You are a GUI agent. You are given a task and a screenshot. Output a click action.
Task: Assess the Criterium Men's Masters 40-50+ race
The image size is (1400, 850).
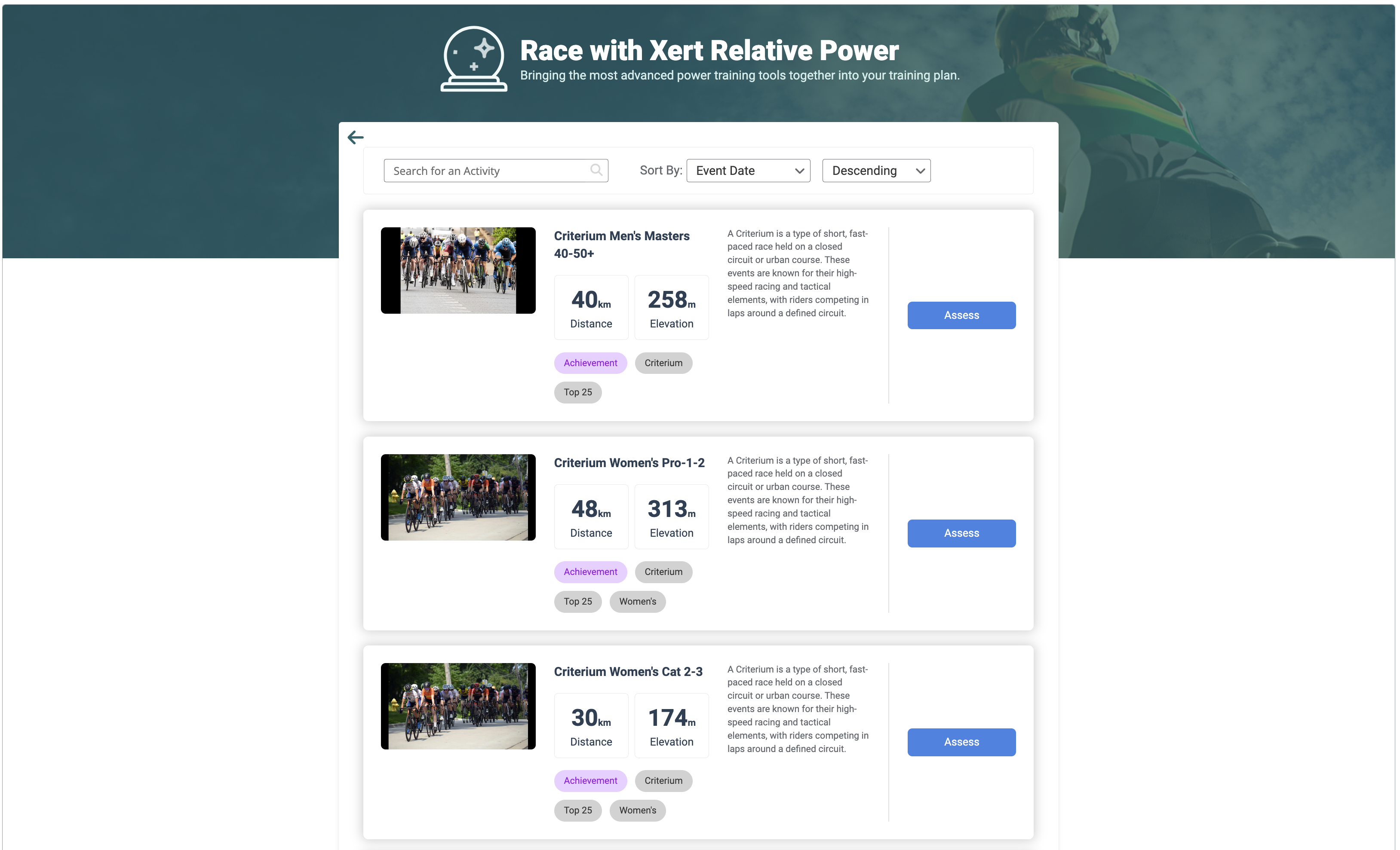(x=961, y=315)
